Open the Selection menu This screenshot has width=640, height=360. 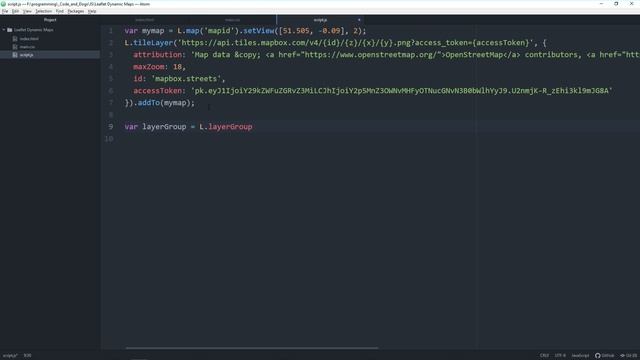click(x=43, y=11)
